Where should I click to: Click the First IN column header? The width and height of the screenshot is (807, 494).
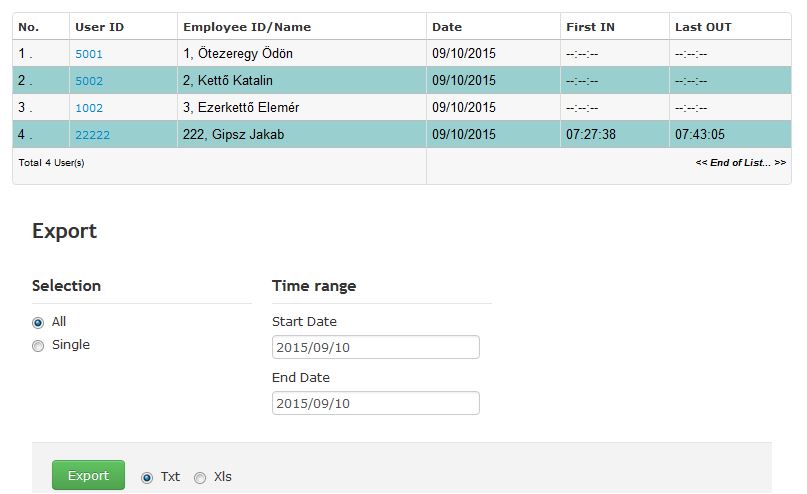click(590, 27)
